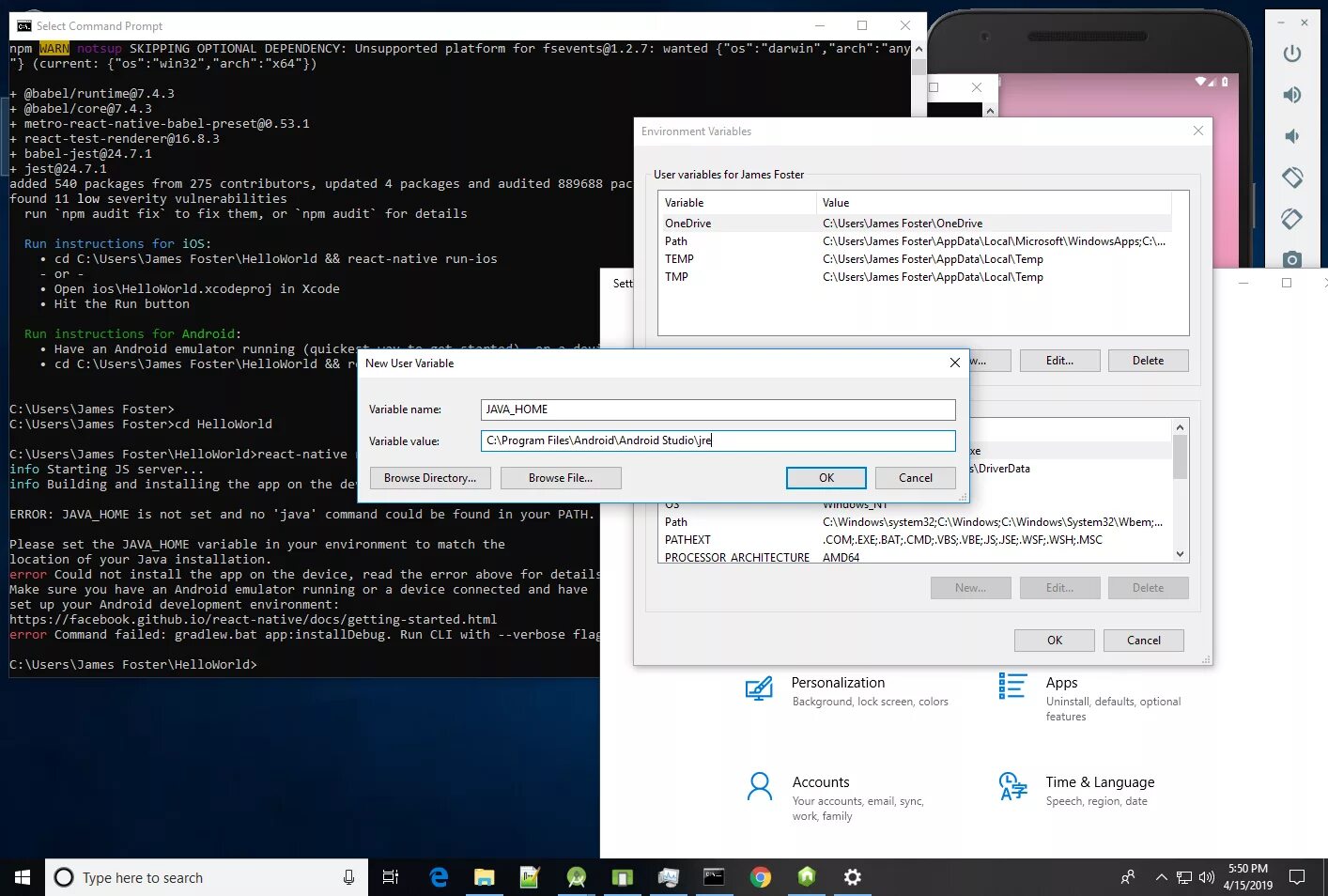This screenshot has height=896, width=1328.
Task: Close the New User Variable dialog
Action: point(955,363)
